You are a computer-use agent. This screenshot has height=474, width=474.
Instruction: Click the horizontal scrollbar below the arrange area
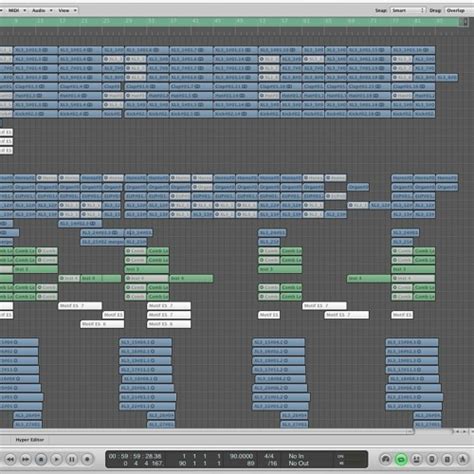(x=207, y=431)
